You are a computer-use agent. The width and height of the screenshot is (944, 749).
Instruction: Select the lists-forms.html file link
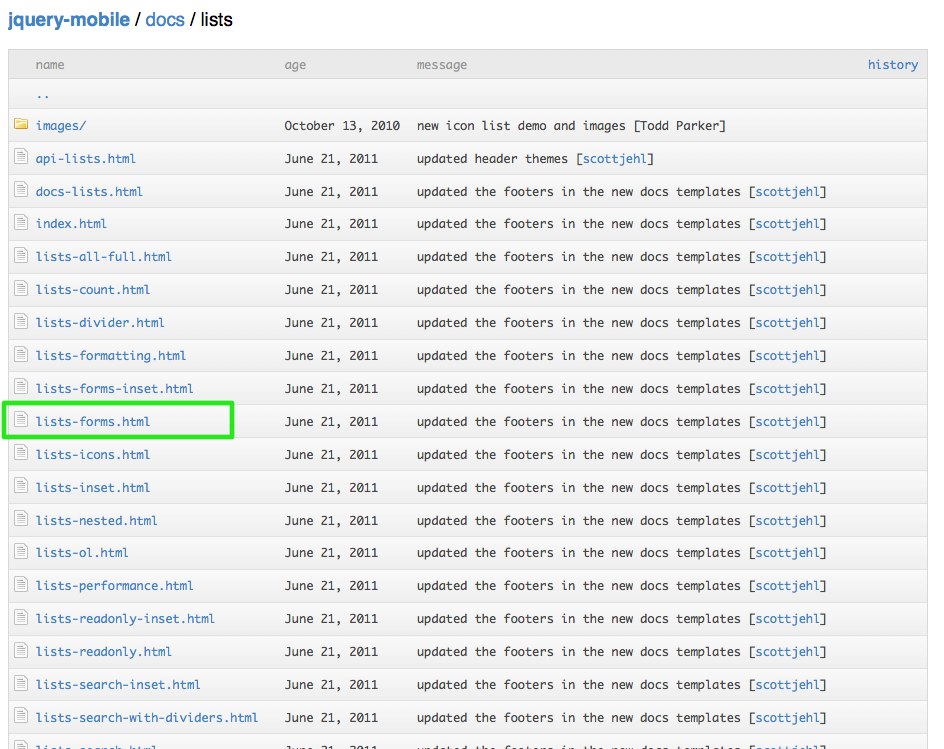[x=93, y=421]
